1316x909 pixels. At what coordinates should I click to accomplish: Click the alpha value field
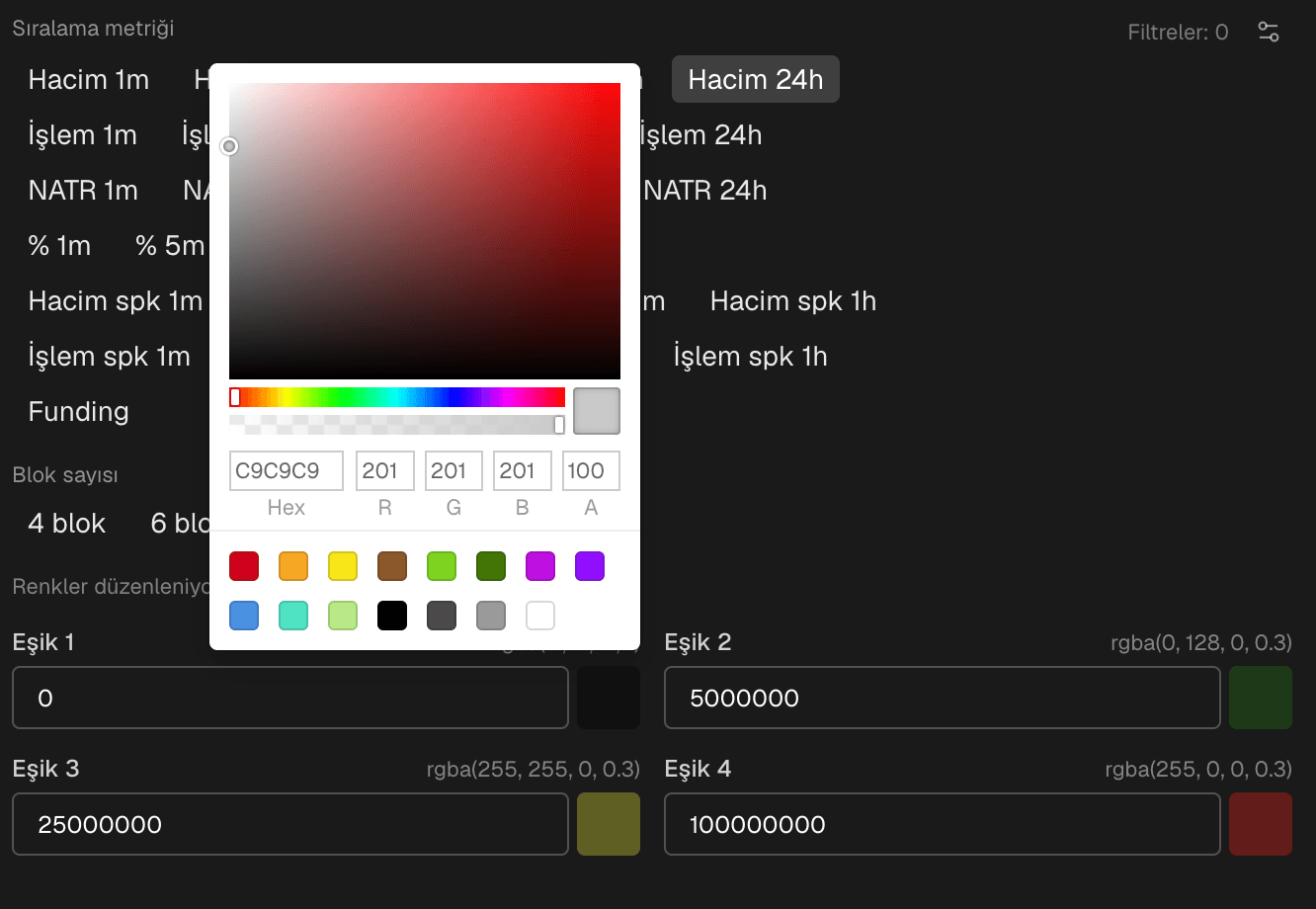tap(591, 470)
